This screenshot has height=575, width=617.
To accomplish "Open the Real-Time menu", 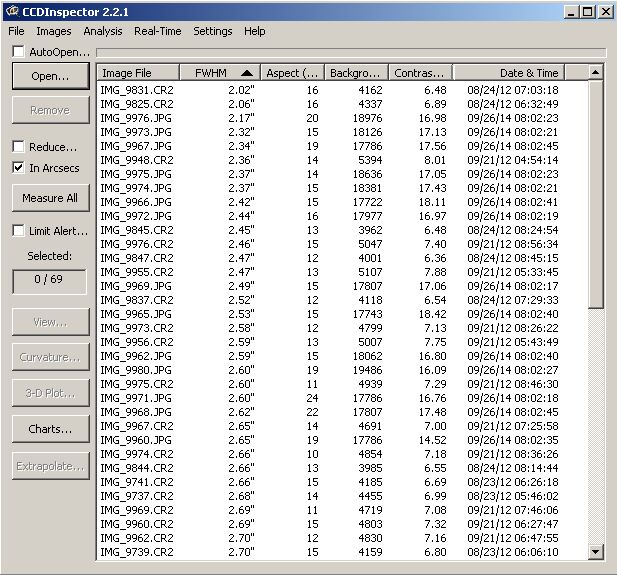I will pos(158,31).
